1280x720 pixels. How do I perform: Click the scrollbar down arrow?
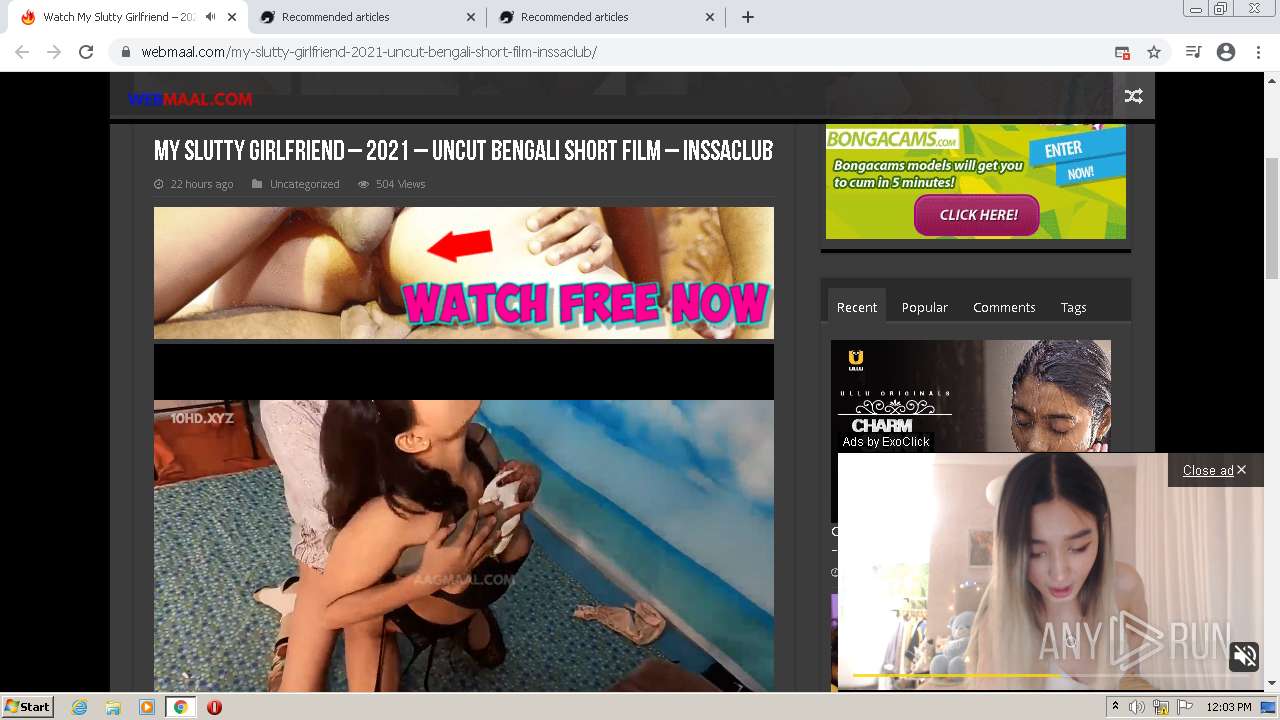[1272, 683]
